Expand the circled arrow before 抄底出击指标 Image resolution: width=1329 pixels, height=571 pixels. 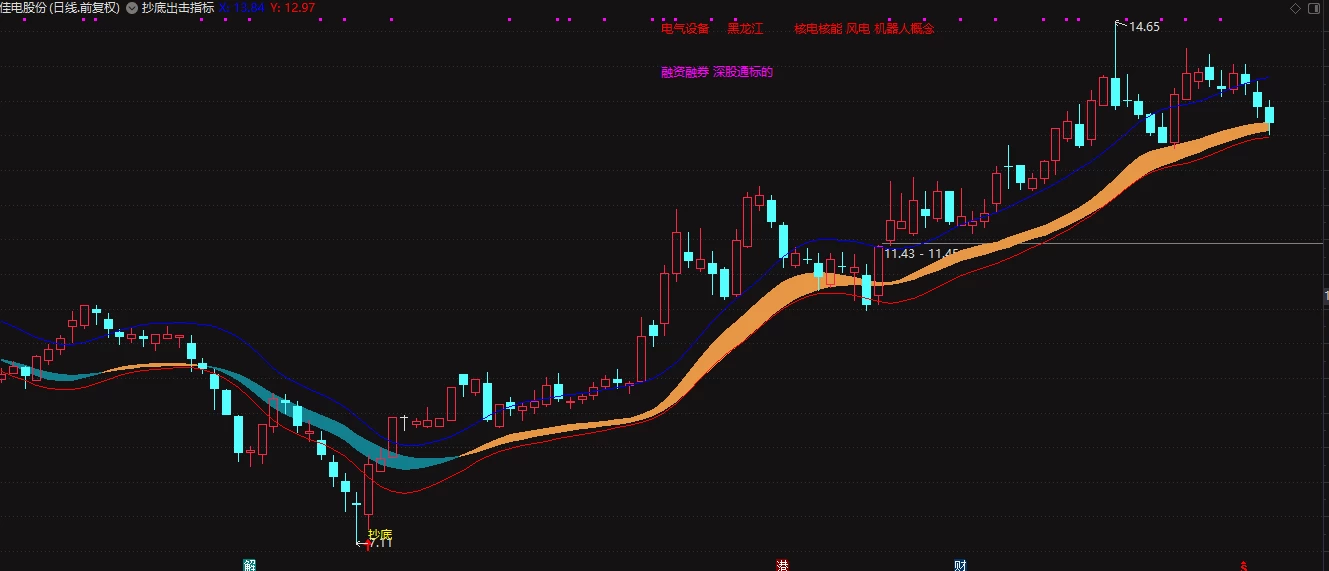(x=132, y=8)
